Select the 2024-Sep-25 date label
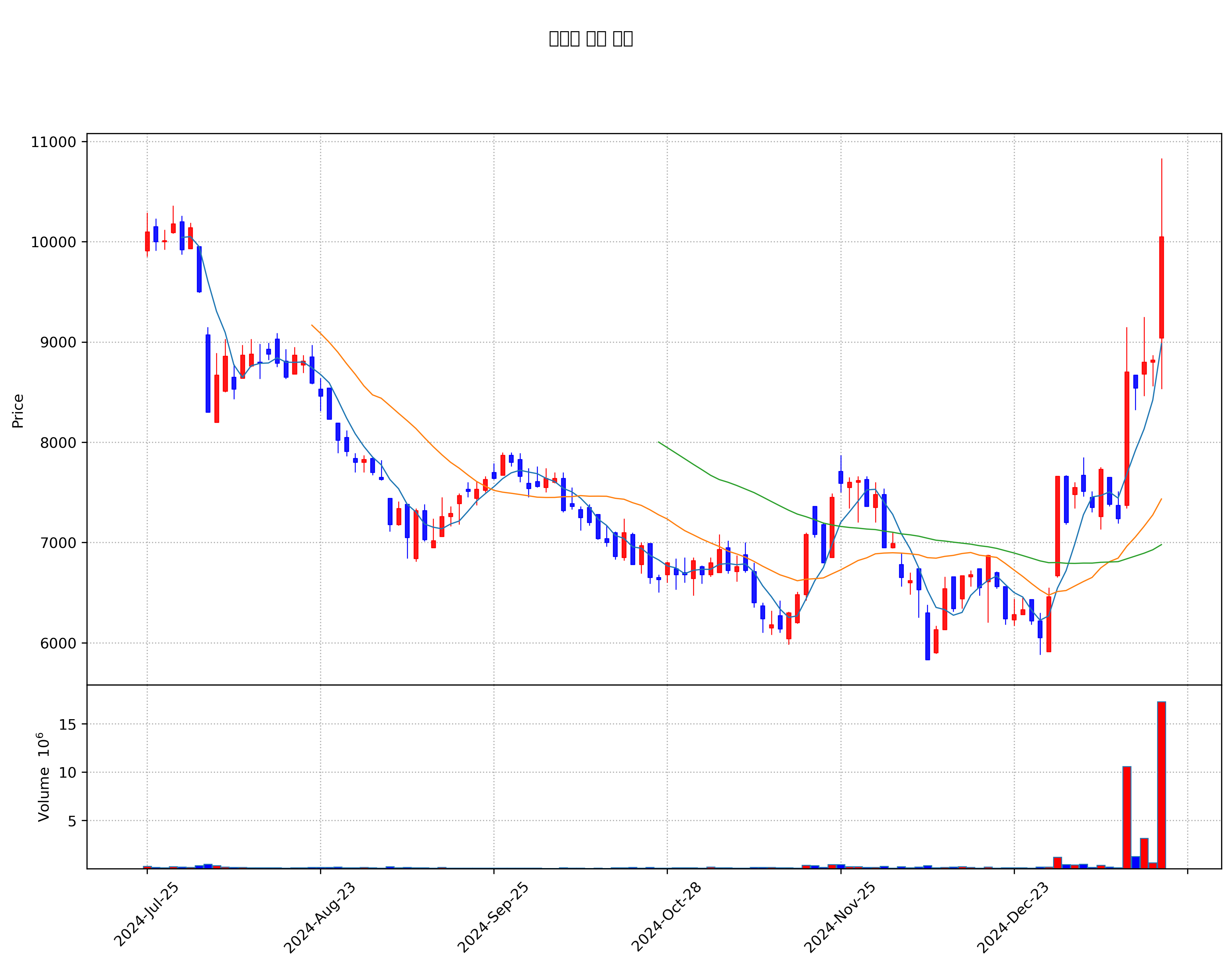The width and height of the screenshot is (1232, 966). pos(493,917)
